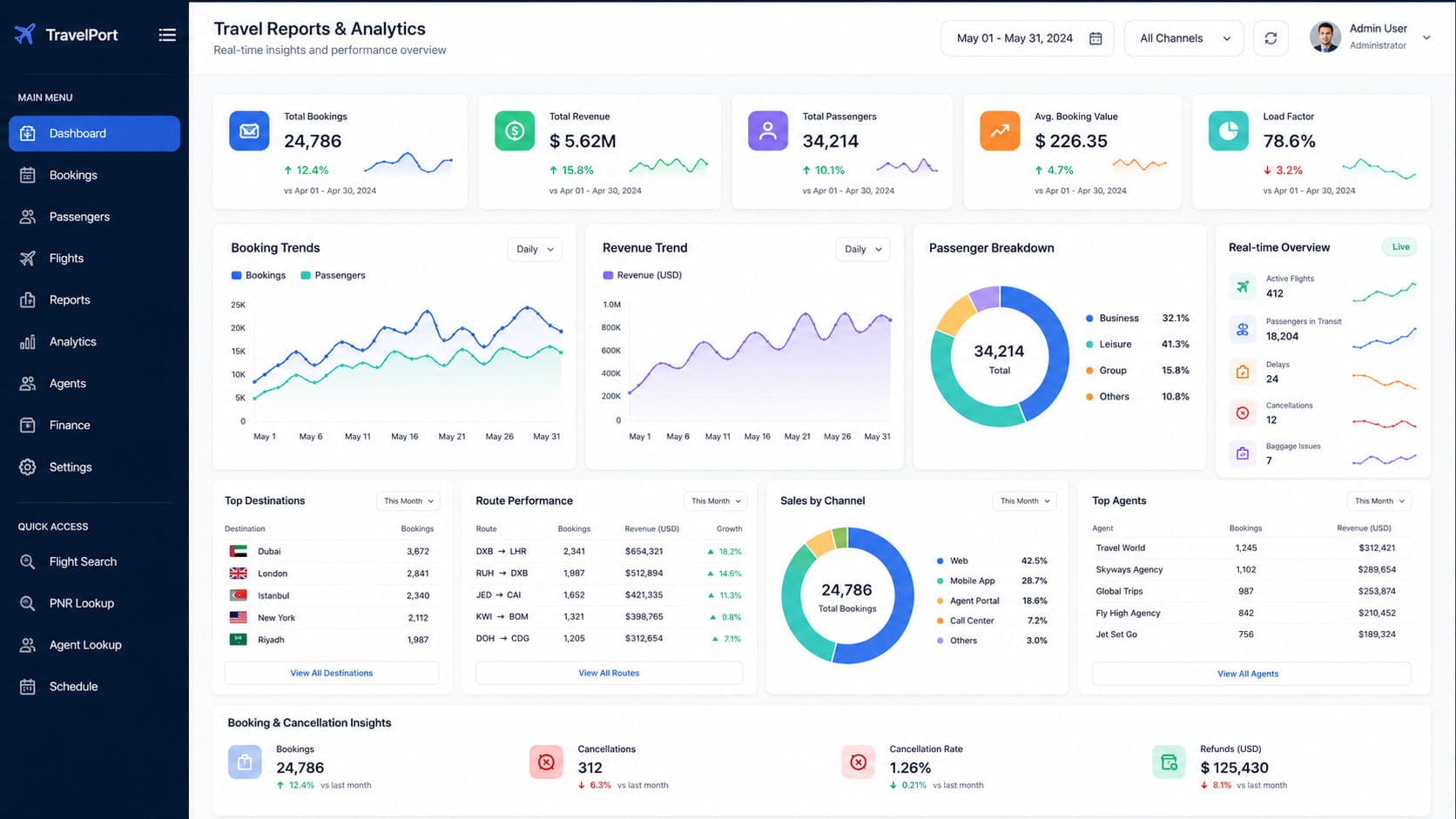Navigate to Analytics in the sidebar
The width and height of the screenshot is (1456, 819).
click(x=94, y=342)
